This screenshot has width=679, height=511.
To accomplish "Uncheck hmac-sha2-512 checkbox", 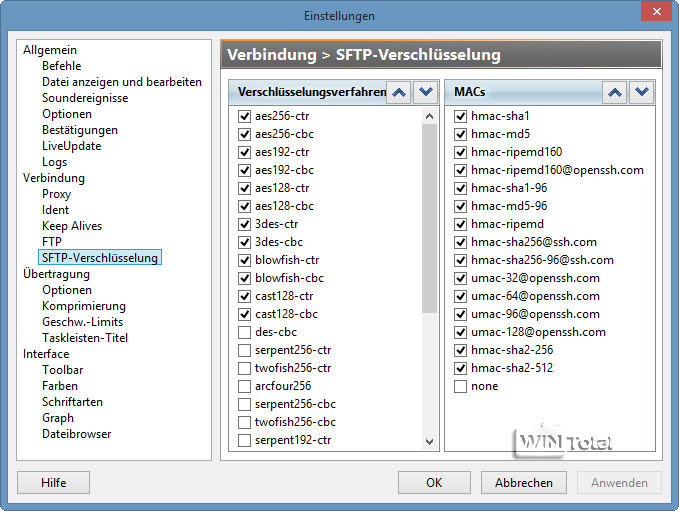I will [x=460, y=368].
